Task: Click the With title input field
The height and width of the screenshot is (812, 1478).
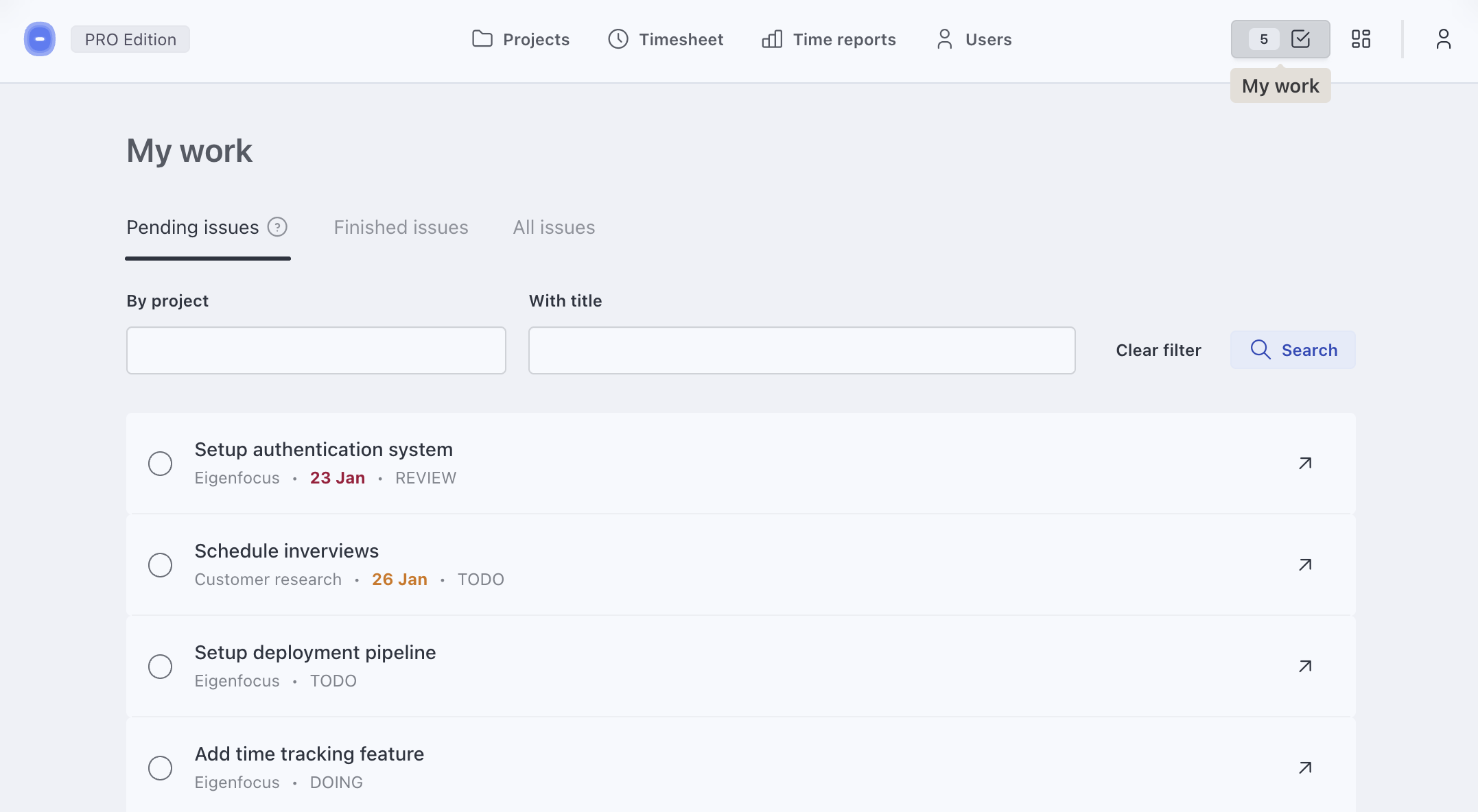Action: point(801,350)
